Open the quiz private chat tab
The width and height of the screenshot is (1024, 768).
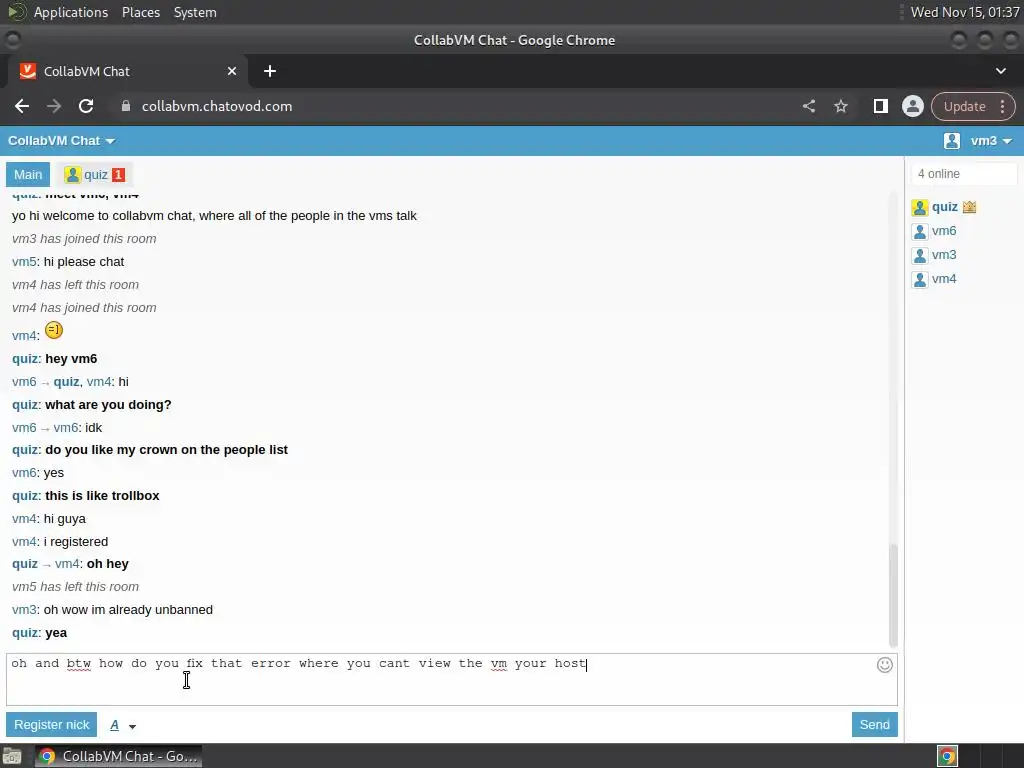[x=95, y=174]
